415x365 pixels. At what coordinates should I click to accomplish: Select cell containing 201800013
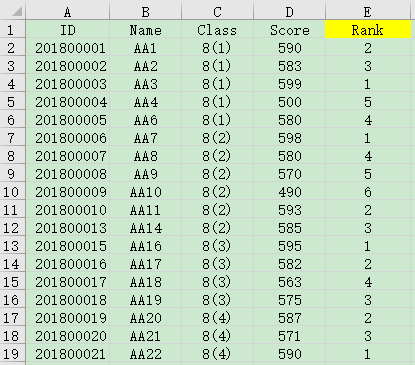tap(68, 228)
